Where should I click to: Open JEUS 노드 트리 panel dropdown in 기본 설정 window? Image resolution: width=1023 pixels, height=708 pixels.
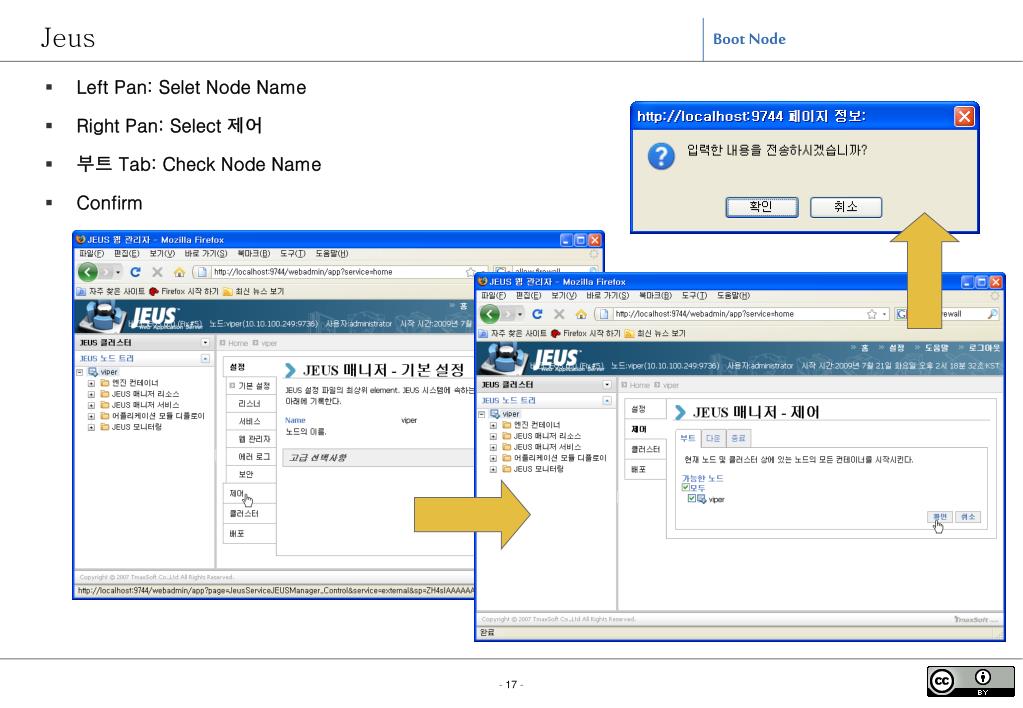205,358
